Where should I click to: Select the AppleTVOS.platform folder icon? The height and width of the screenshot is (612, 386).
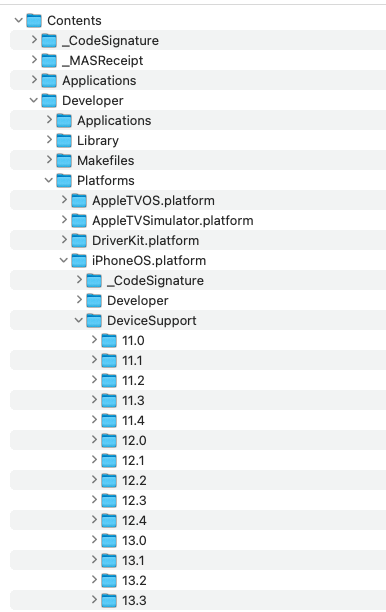pyautogui.click(x=79, y=201)
